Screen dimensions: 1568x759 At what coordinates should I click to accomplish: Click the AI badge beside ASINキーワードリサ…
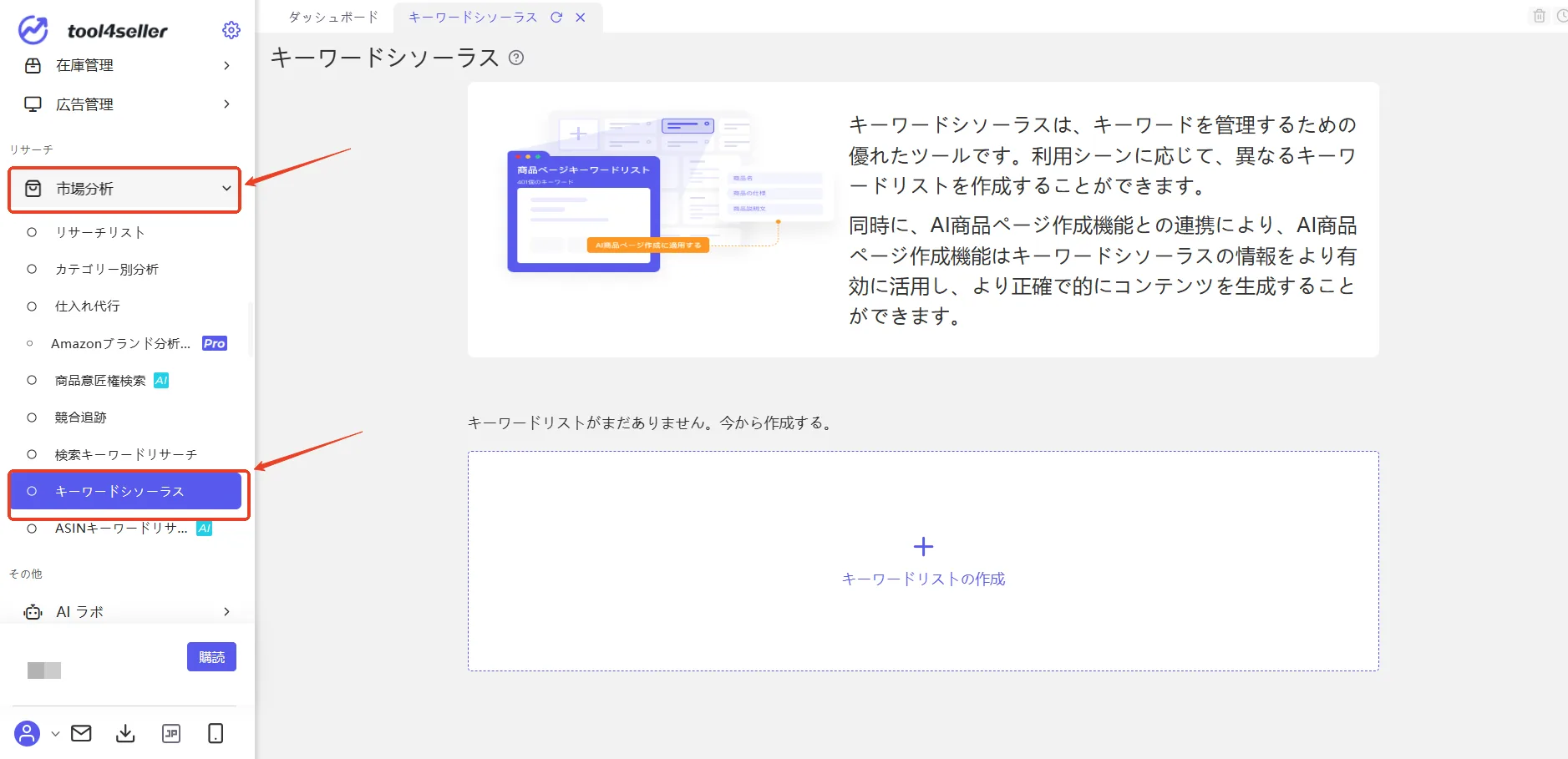point(204,529)
